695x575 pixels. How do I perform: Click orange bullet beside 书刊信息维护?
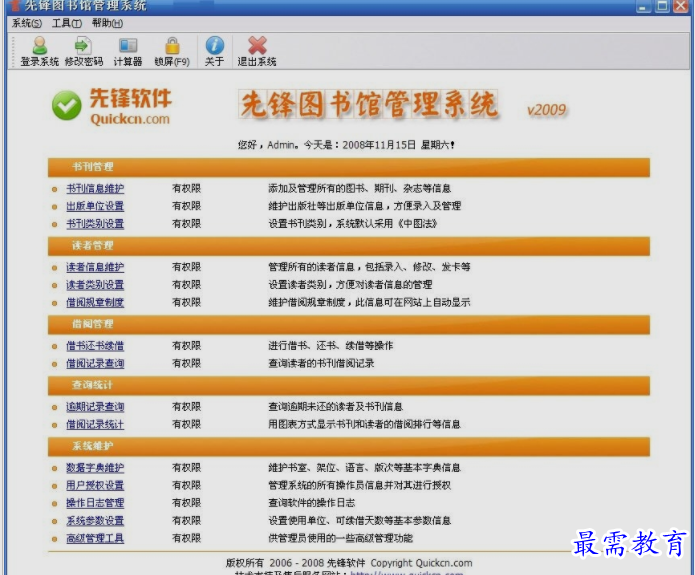(x=55, y=189)
